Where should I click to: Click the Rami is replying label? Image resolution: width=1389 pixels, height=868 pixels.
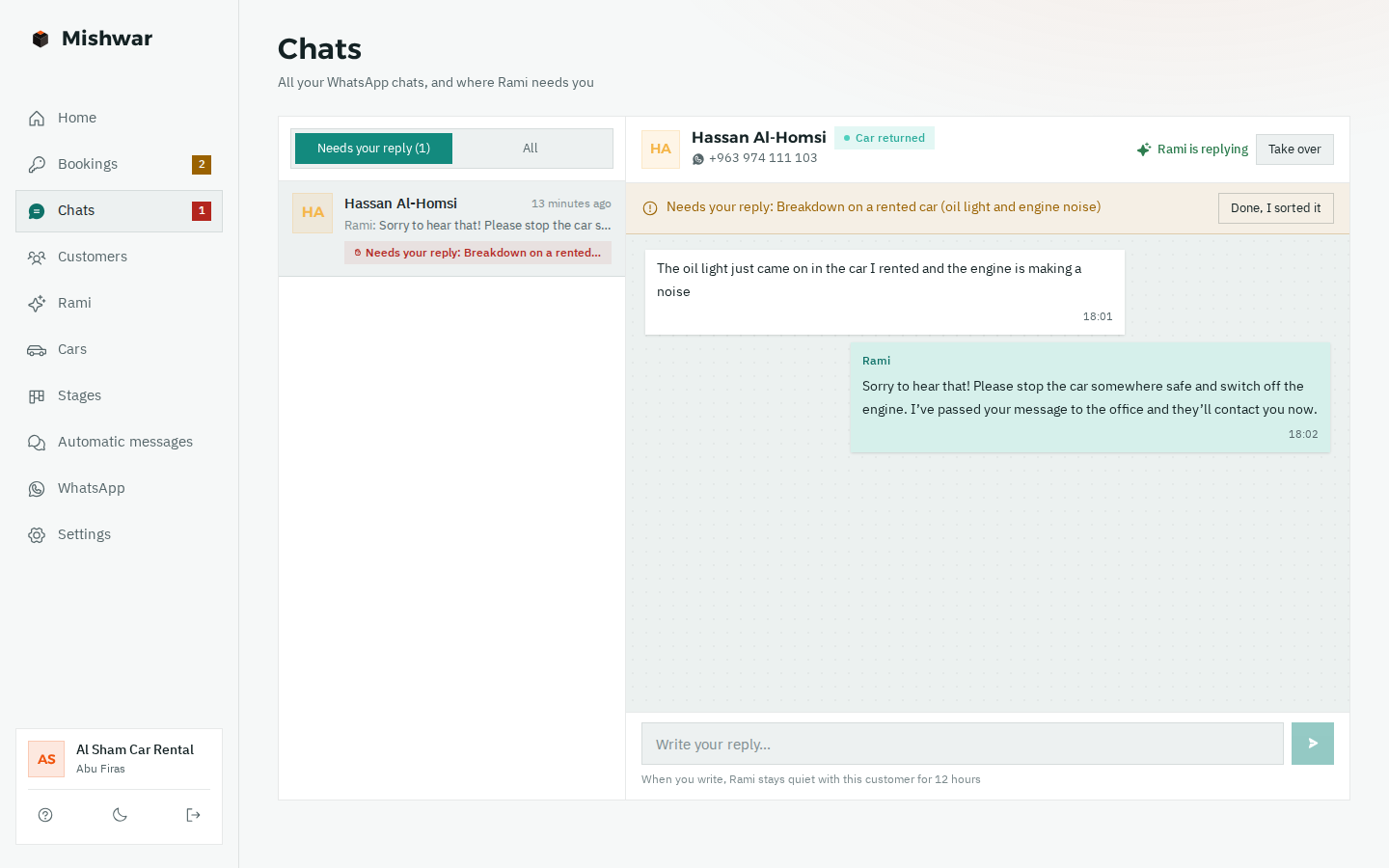(1203, 149)
